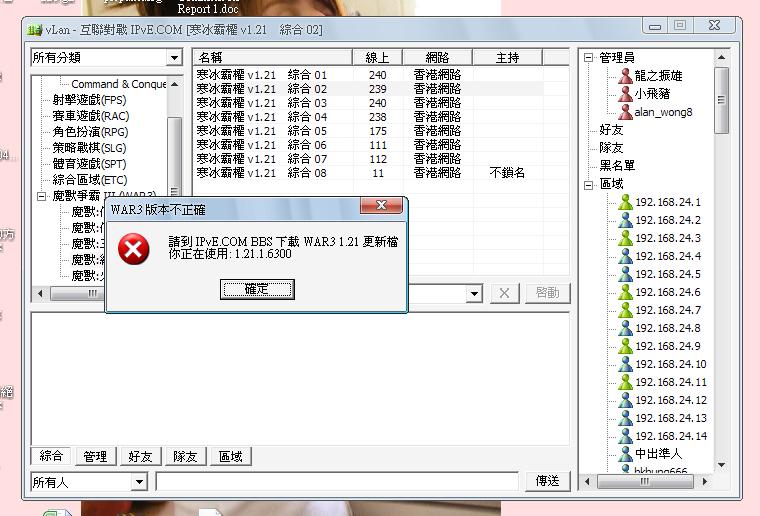760x516 pixels.
Task: Click the 啟動 launch button
Action: tap(548, 293)
